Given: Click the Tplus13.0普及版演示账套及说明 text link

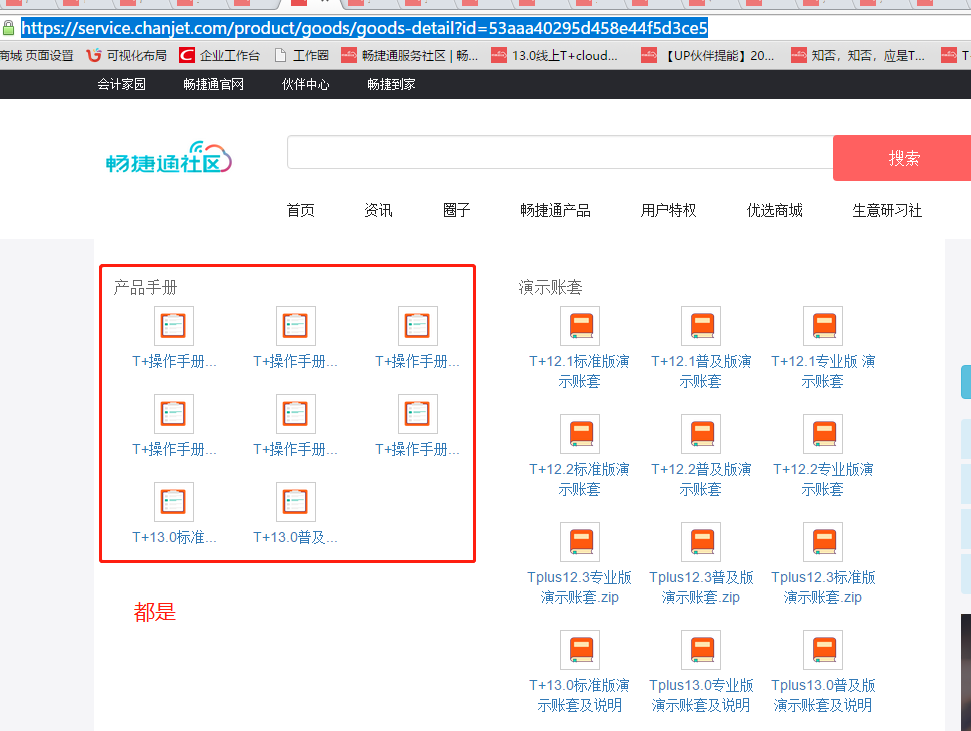Looking at the screenshot, I should tap(823, 695).
